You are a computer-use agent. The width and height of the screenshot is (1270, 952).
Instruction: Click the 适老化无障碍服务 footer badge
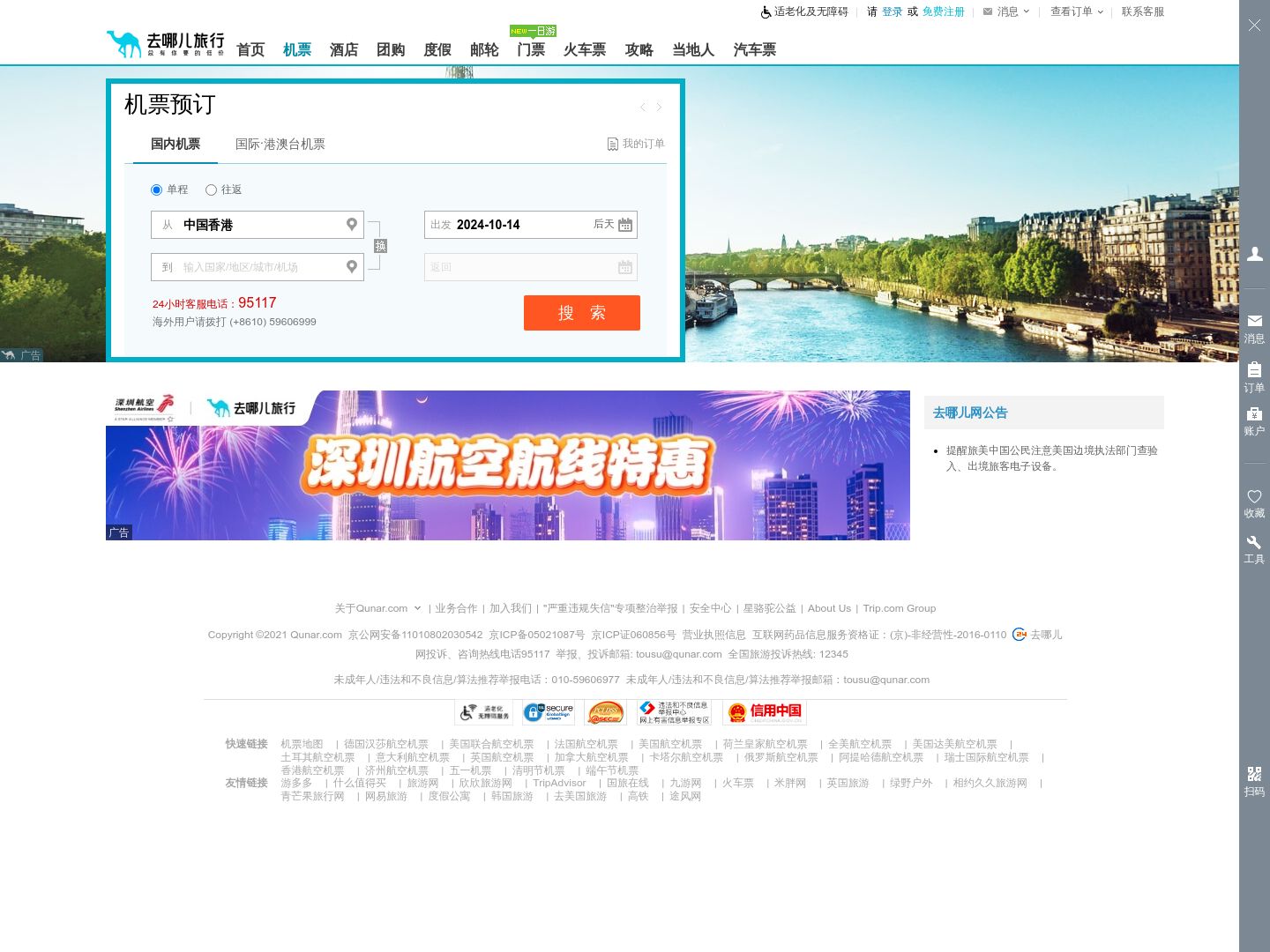pyautogui.click(x=483, y=712)
